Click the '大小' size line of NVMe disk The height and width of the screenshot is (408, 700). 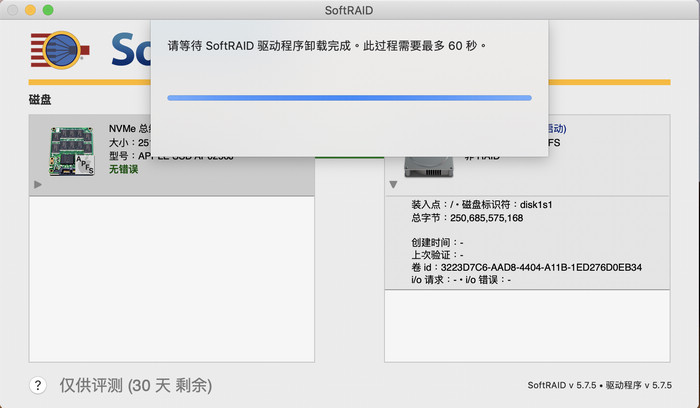(129, 142)
